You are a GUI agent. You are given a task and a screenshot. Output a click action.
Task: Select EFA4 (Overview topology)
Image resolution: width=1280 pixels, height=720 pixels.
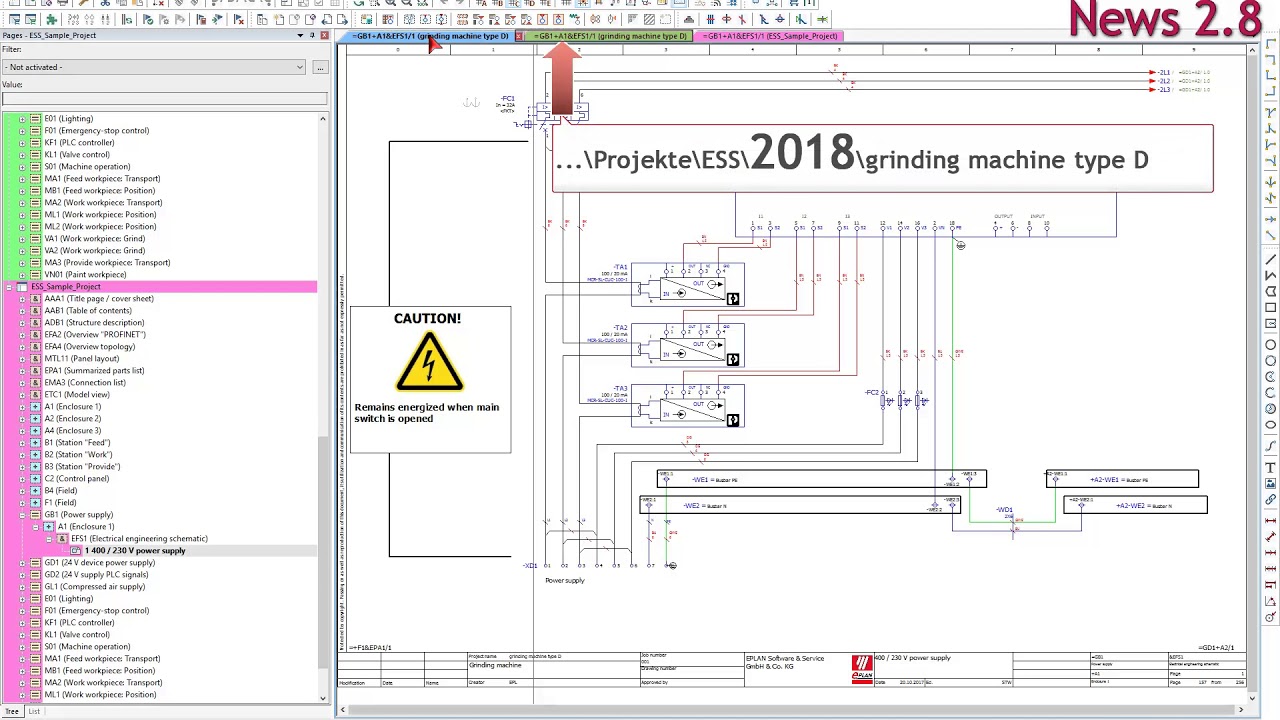(x=90, y=346)
